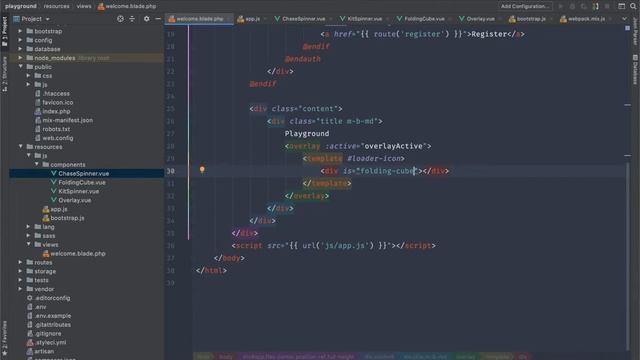Viewport: 640px width, 360px height.
Task: Expand the sass folder
Action: pos(28,236)
